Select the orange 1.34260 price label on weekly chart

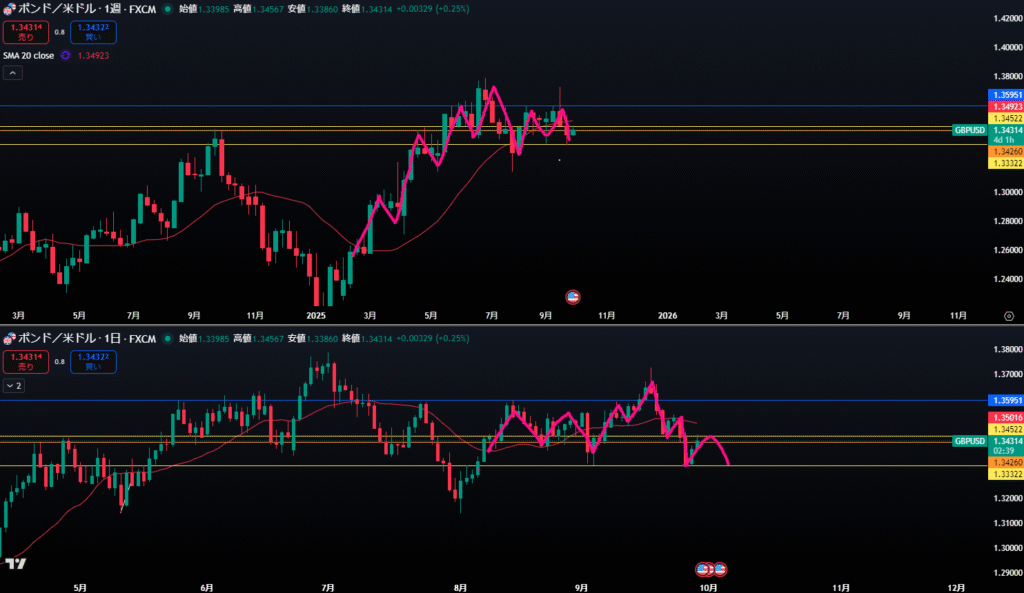pos(1004,151)
